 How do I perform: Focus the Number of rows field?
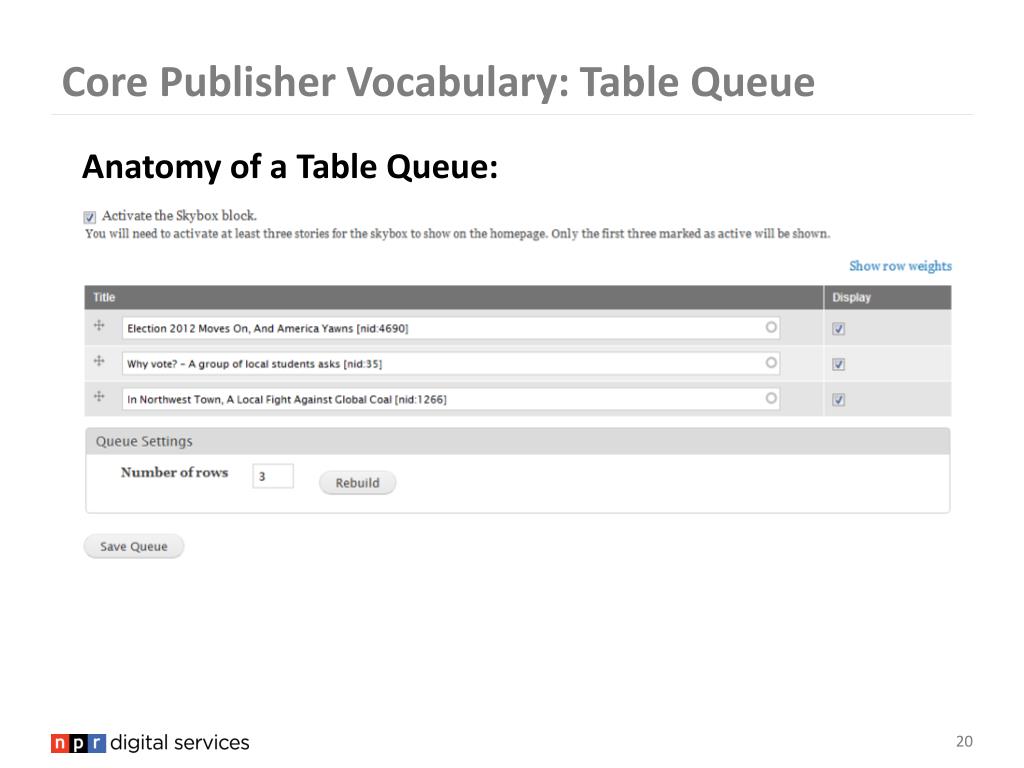click(x=273, y=476)
